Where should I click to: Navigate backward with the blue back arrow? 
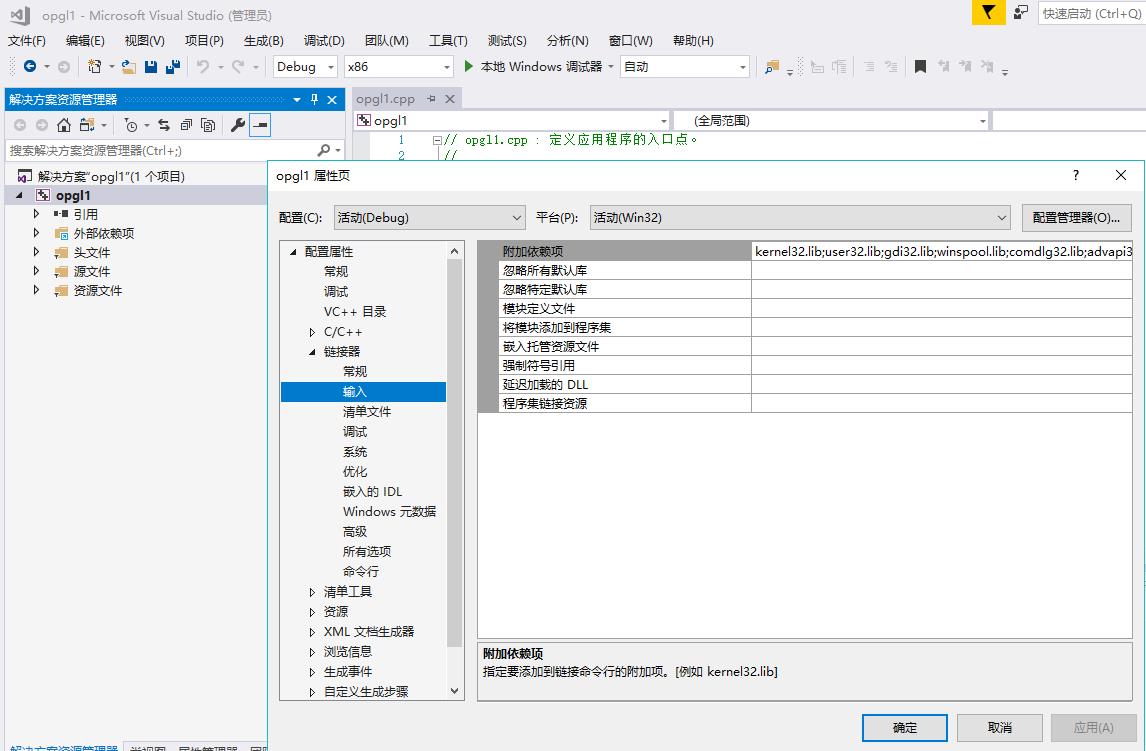pos(30,66)
